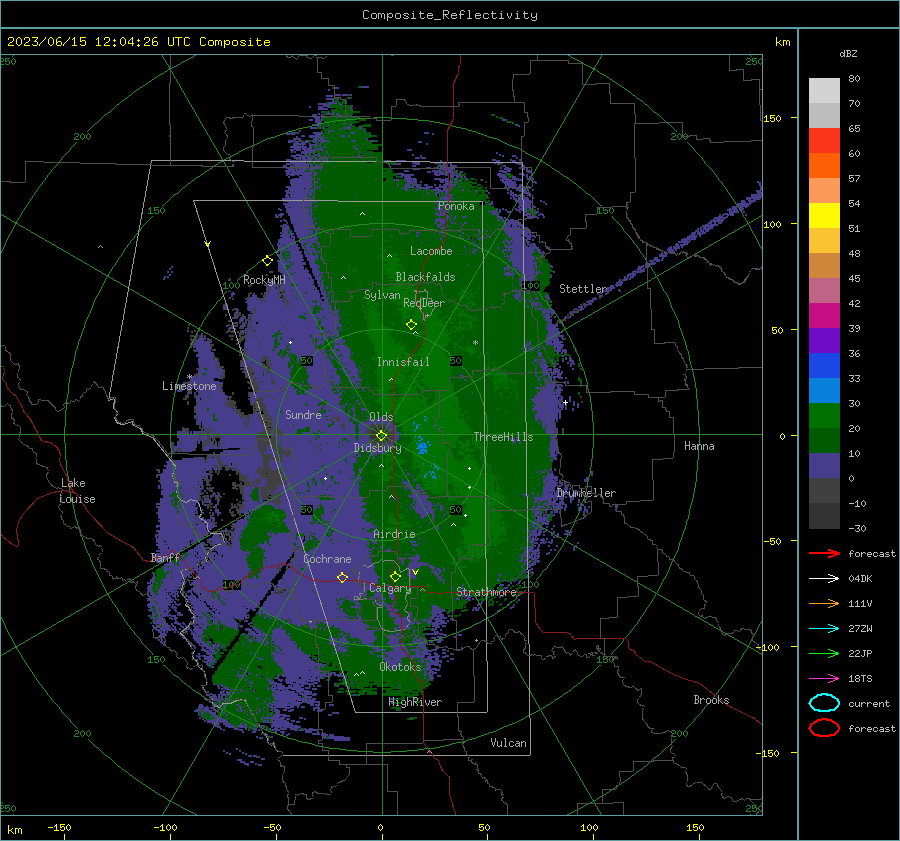900x841 pixels.
Task: Click the cyan 27ZW arrow legend icon
Action: 824,629
